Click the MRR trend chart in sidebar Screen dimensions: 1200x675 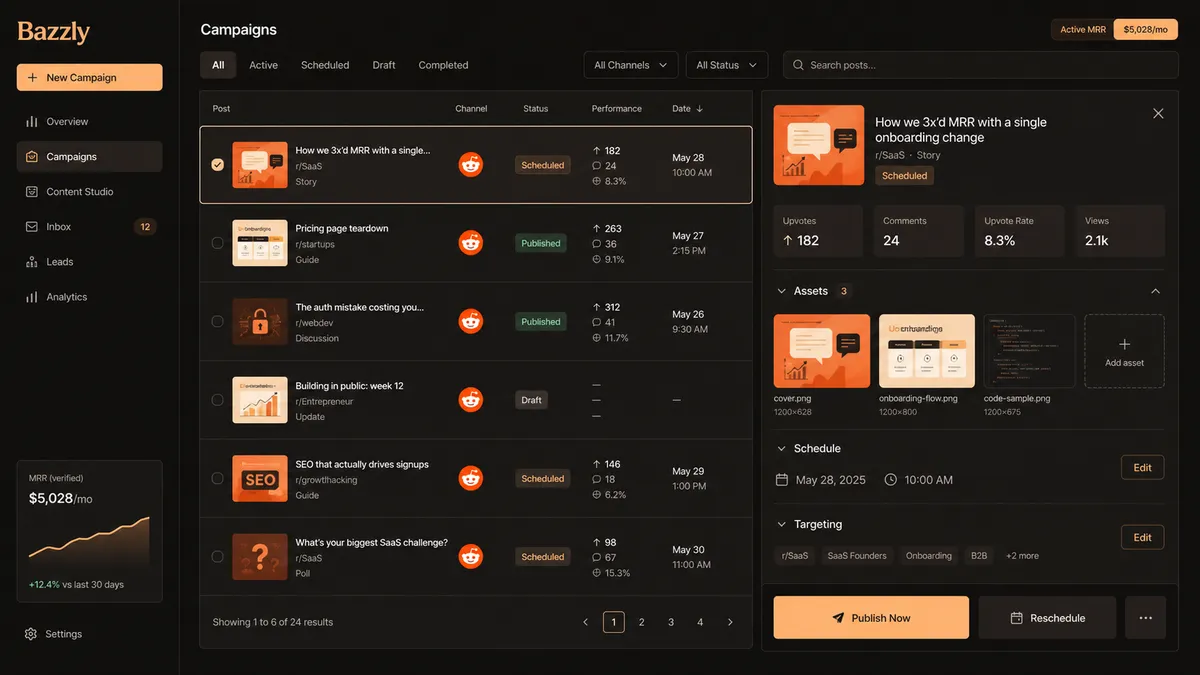tap(89, 543)
